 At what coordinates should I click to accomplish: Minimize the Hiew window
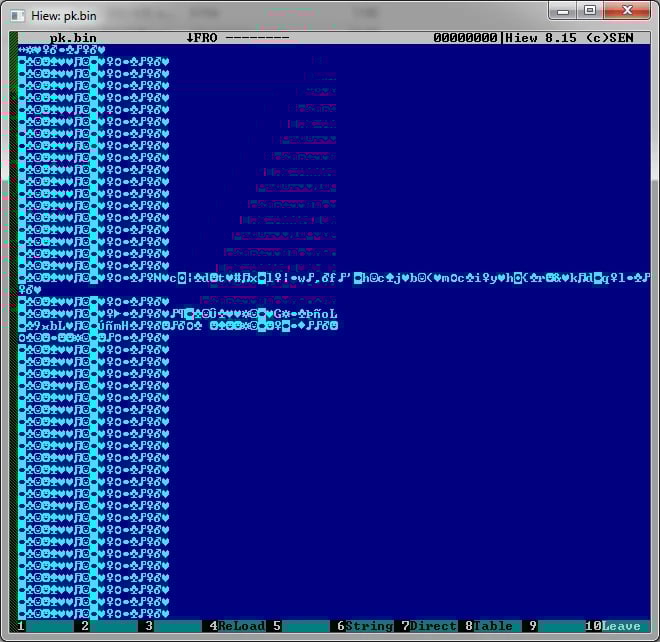pos(563,11)
